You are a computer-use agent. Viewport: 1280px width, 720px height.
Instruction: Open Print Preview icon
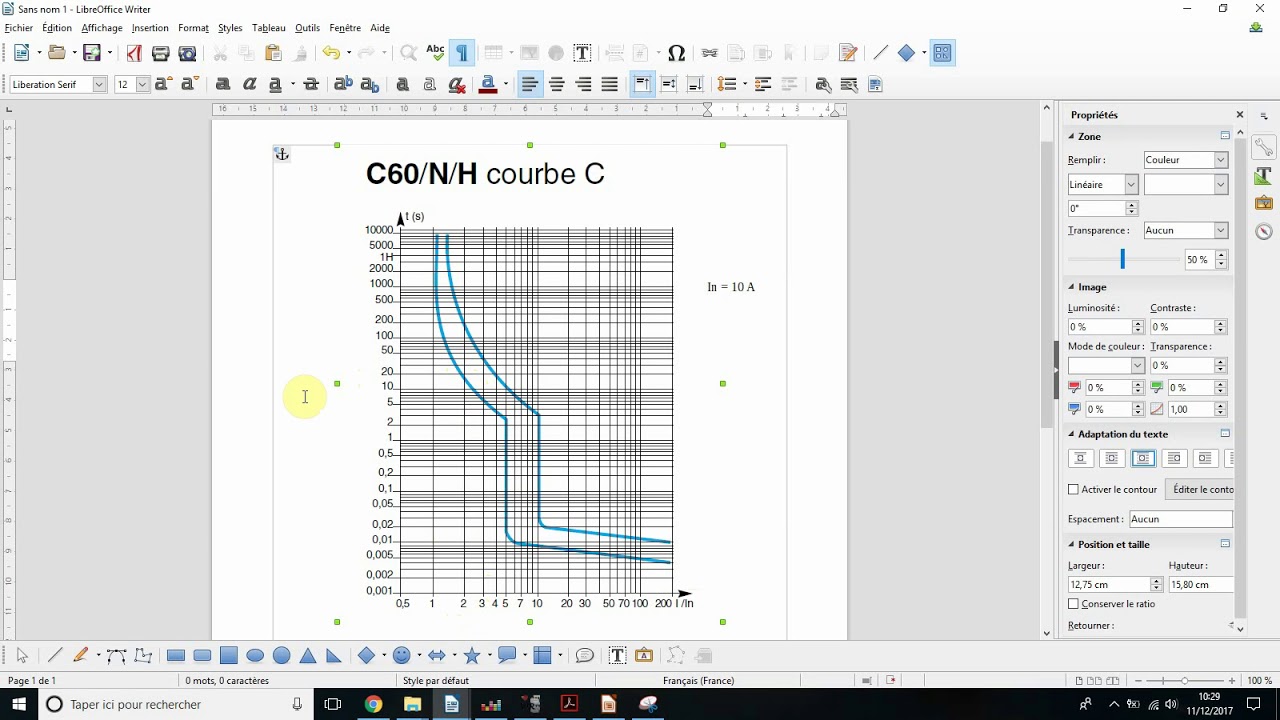pyautogui.click(x=187, y=53)
